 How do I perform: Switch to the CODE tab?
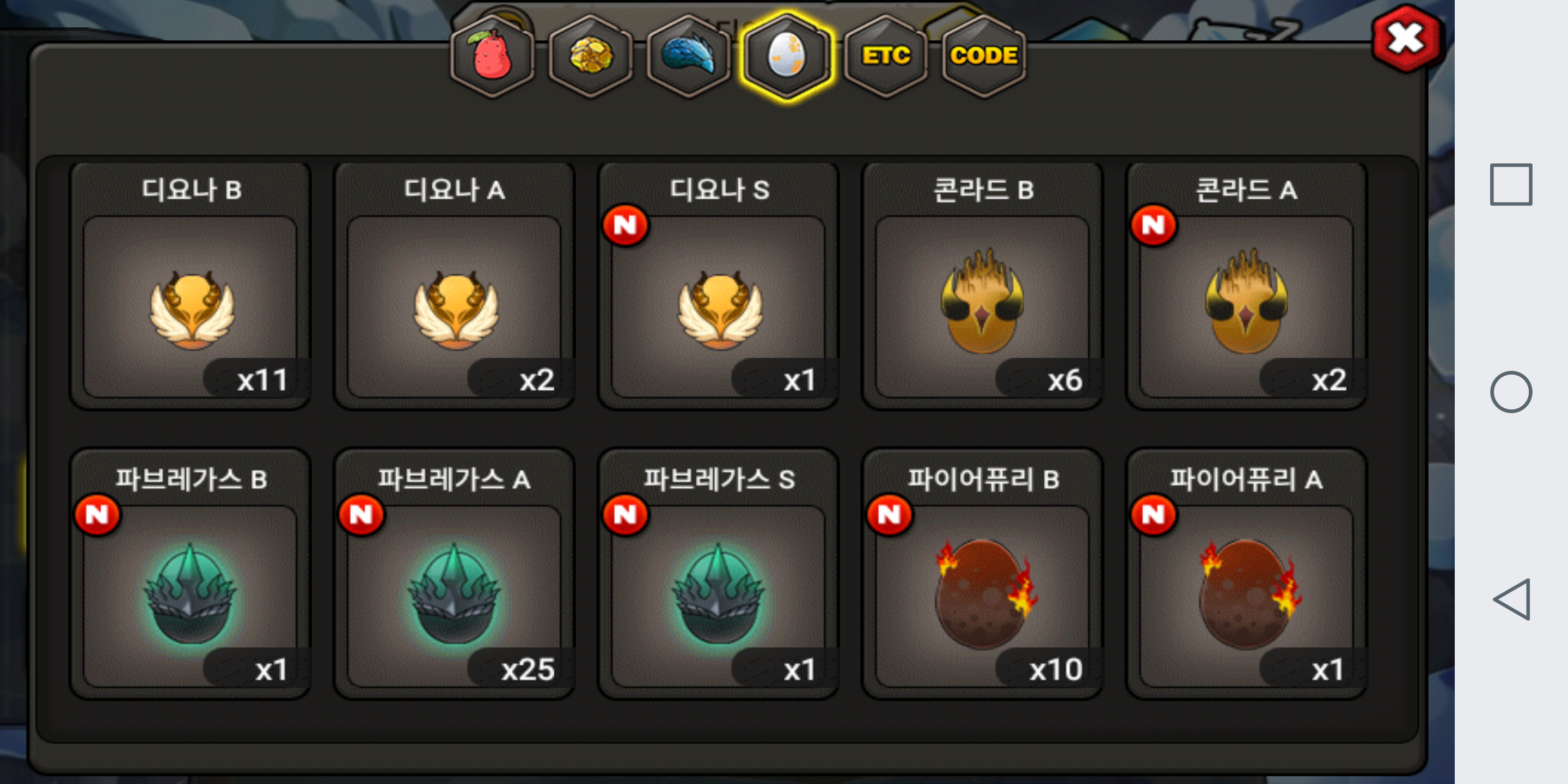pos(984,56)
